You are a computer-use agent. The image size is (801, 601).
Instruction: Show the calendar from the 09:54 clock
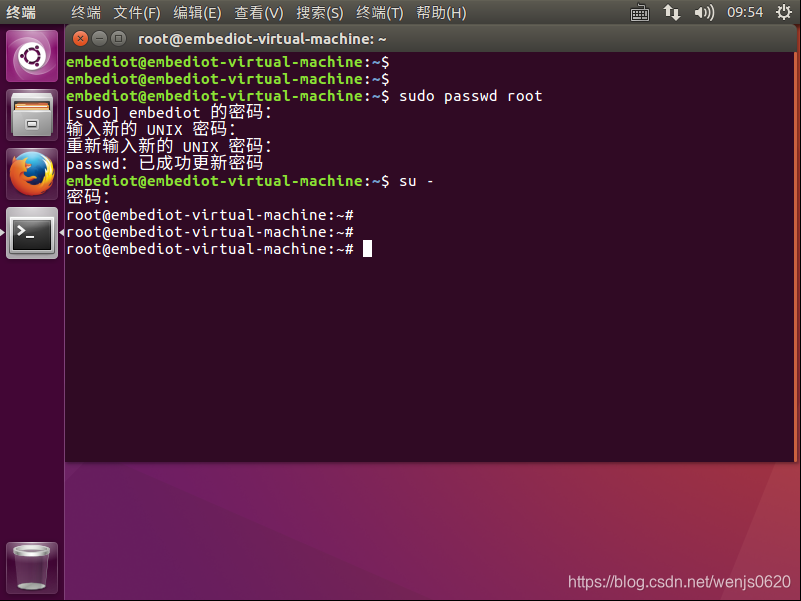745,12
